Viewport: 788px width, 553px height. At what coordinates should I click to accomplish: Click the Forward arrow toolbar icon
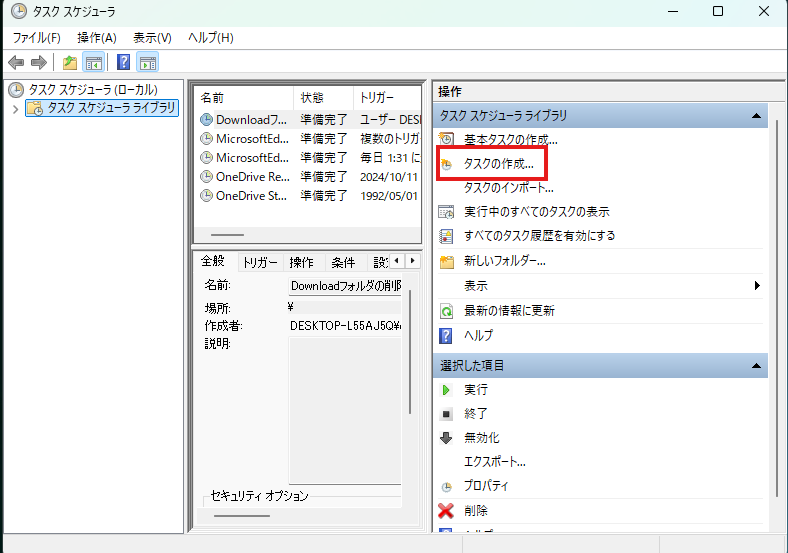coord(39,63)
